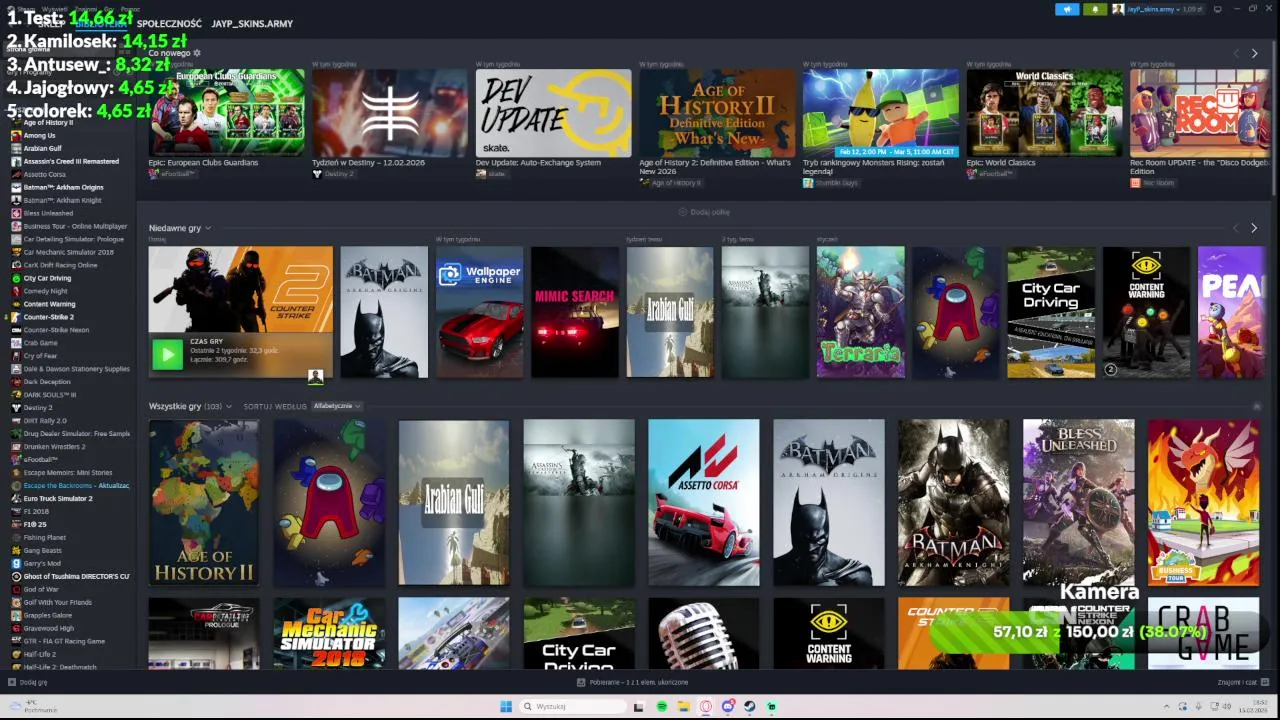
Task: Open Car Mechanic Simulator 2018 cover
Action: 329,634
